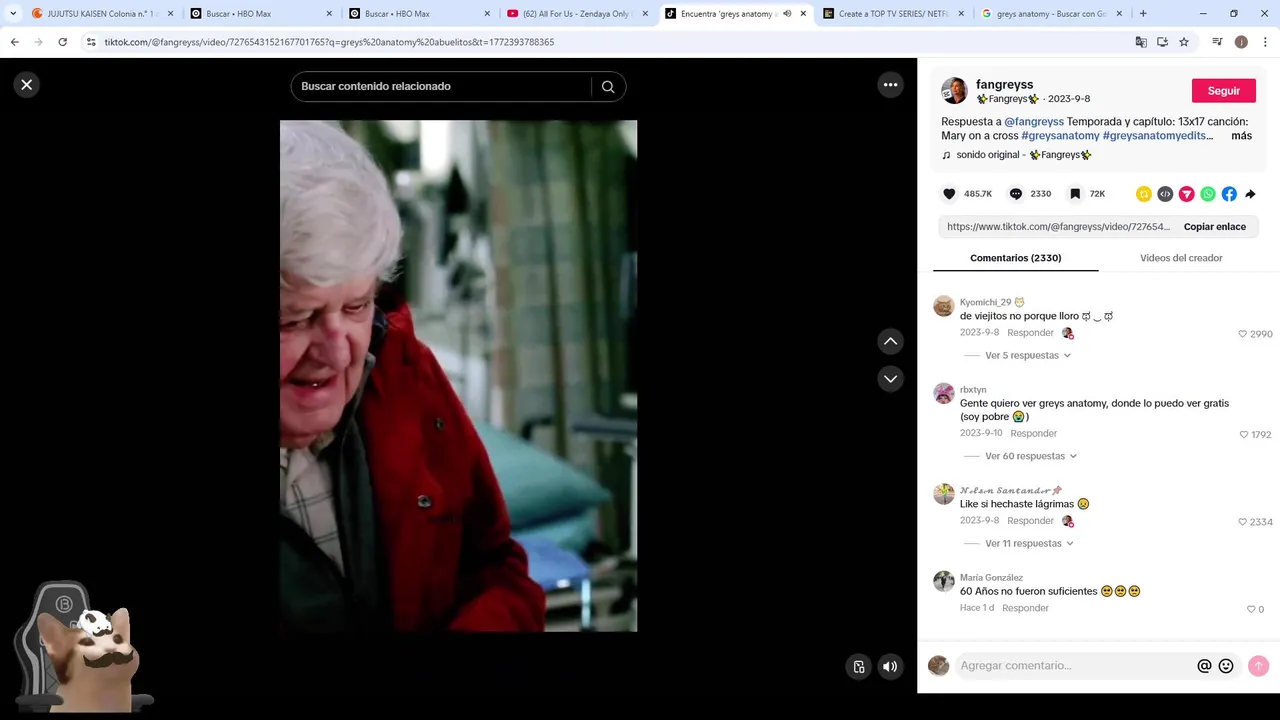Viewport: 1280px width, 720px height.
Task: Follow fangreyss with Seguir button
Action: [1224, 91]
